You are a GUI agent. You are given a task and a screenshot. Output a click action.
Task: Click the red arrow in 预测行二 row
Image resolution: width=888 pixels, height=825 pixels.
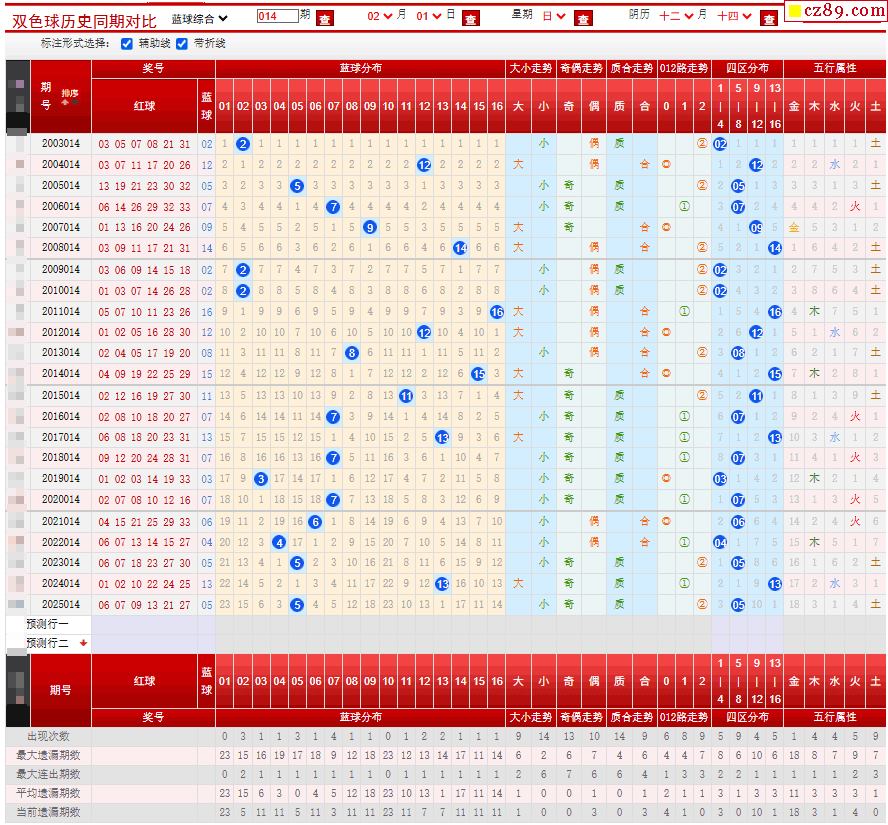(83, 643)
